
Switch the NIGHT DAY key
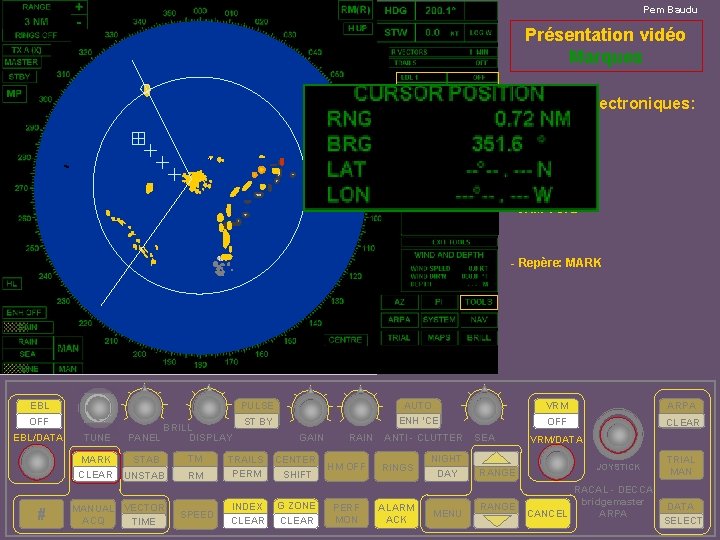tap(447, 467)
